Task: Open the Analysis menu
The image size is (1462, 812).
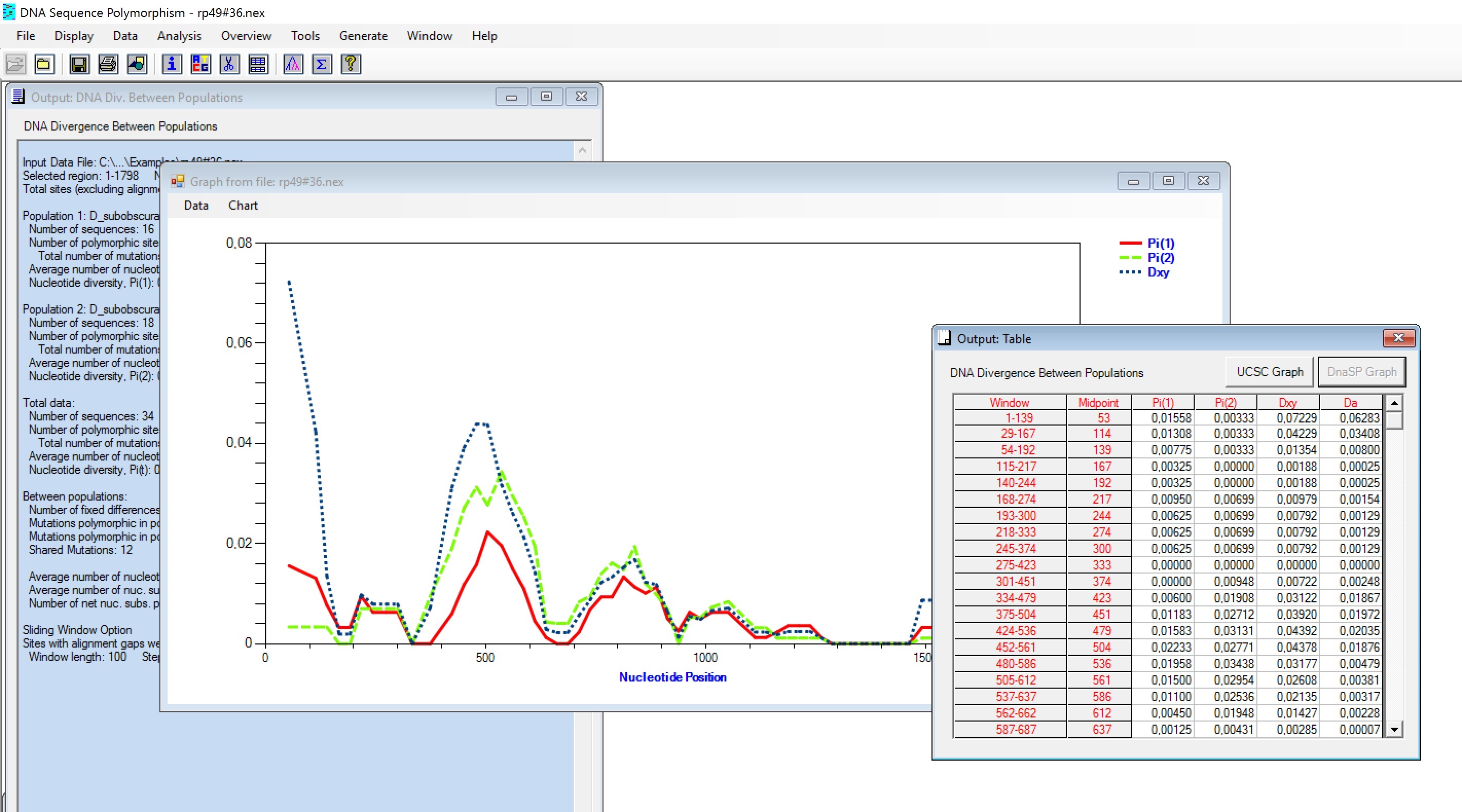Action: (179, 36)
